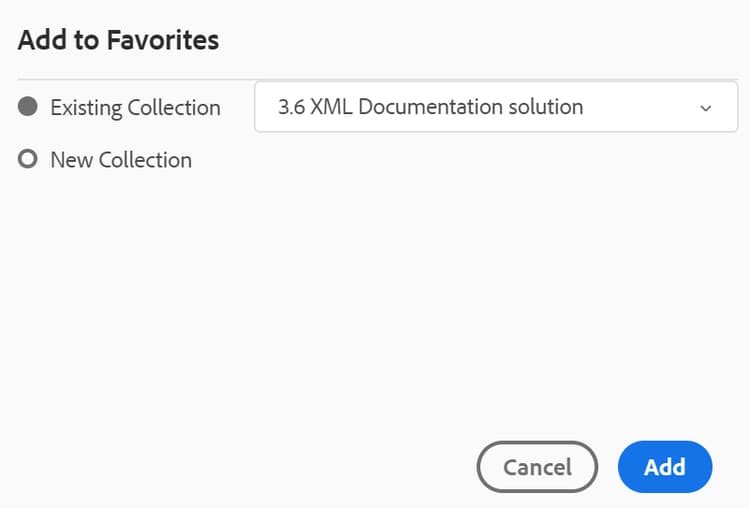This screenshot has height=508, width=750.
Task: Expand the '3.6 XML Documentation solution' combo box
Action: click(x=496, y=107)
